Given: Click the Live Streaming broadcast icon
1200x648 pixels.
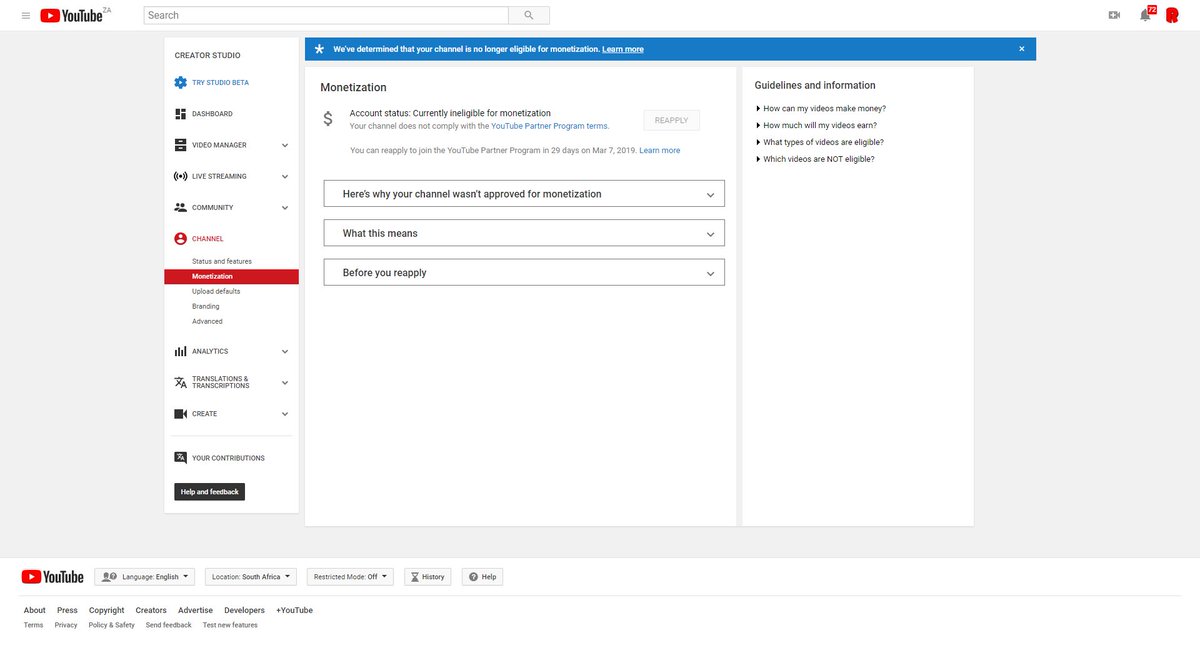Looking at the screenshot, I should (180, 176).
